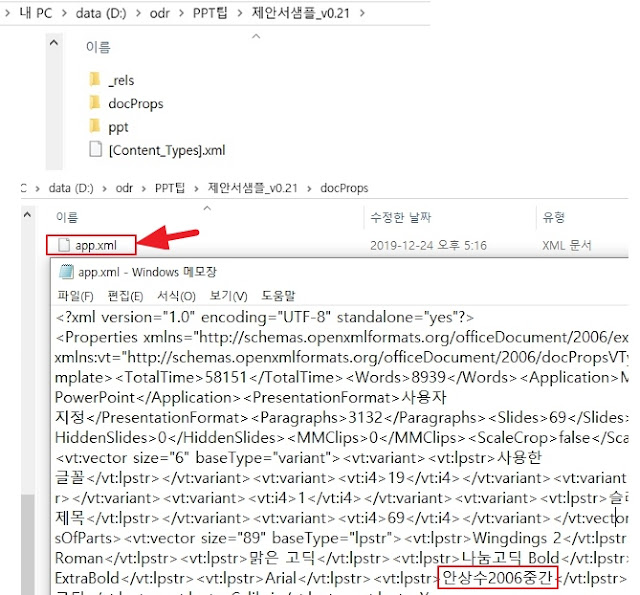
Task: Sort by 이름 column in upper file list
Action: (x=98, y=47)
